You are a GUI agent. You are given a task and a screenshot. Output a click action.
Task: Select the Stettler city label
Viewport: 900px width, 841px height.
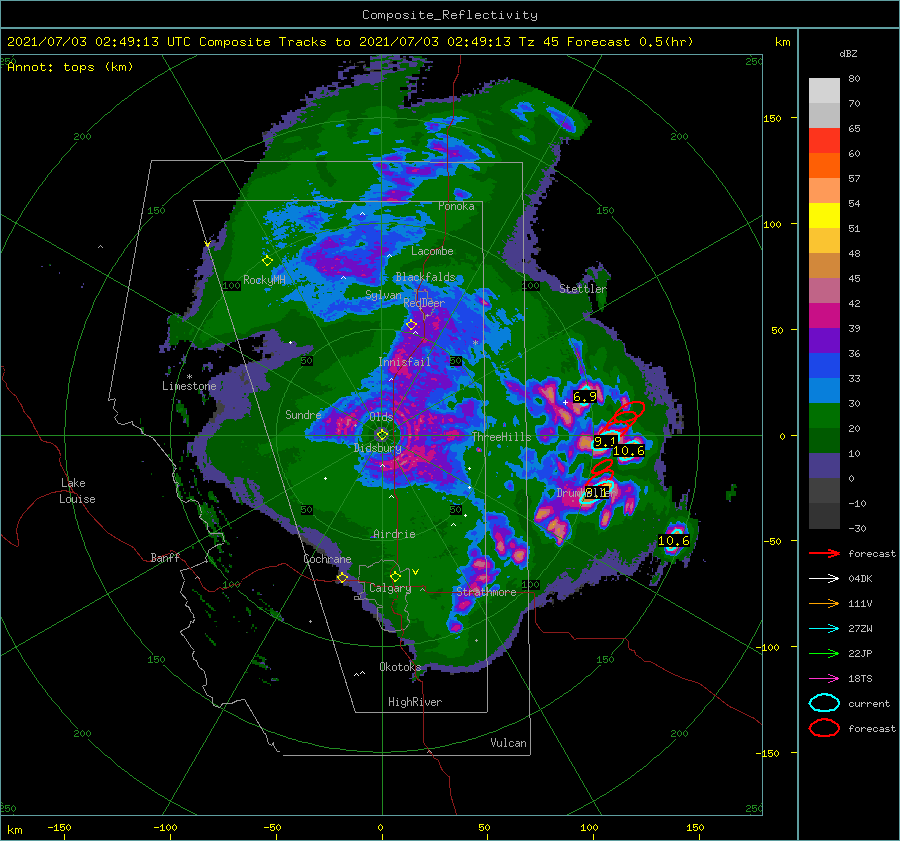coord(583,289)
